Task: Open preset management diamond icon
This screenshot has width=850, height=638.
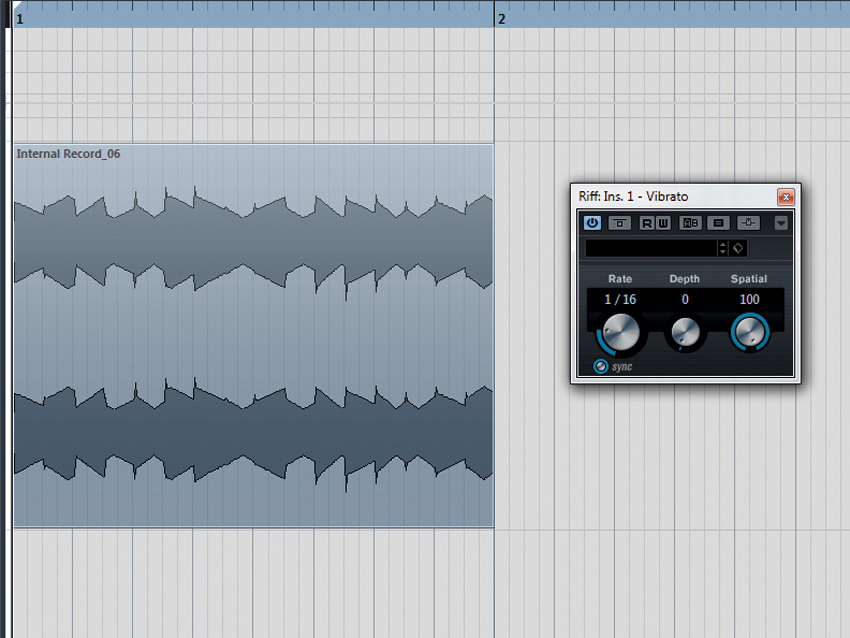Action: click(x=738, y=248)
